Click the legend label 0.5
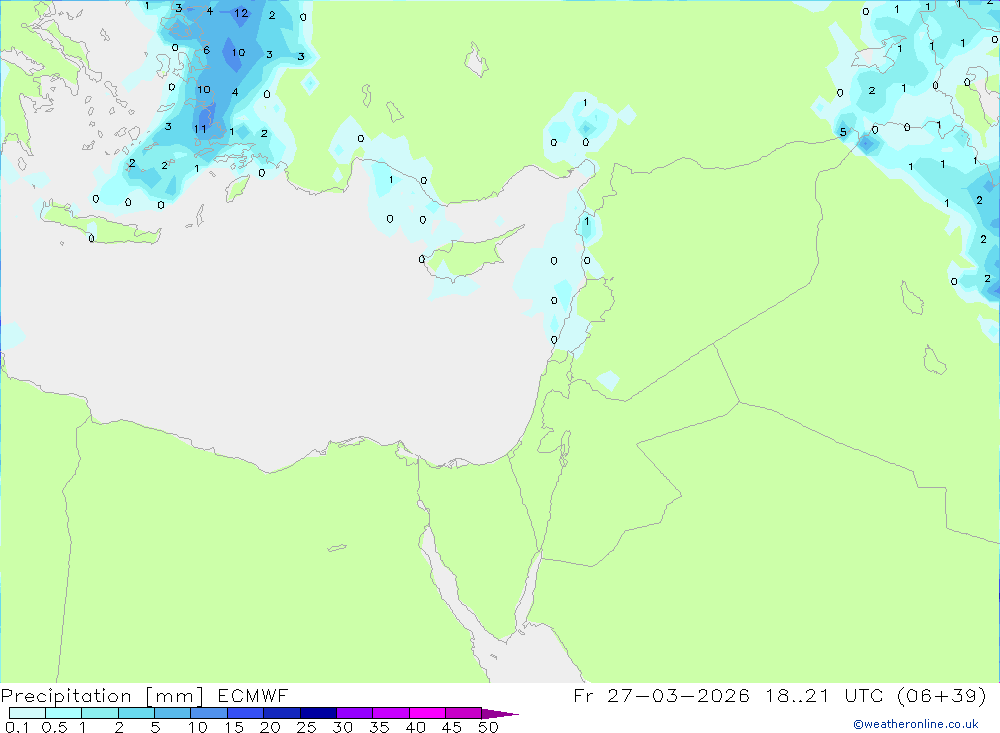Screen dimensions: 1000x733 click(x=54, y=727)
